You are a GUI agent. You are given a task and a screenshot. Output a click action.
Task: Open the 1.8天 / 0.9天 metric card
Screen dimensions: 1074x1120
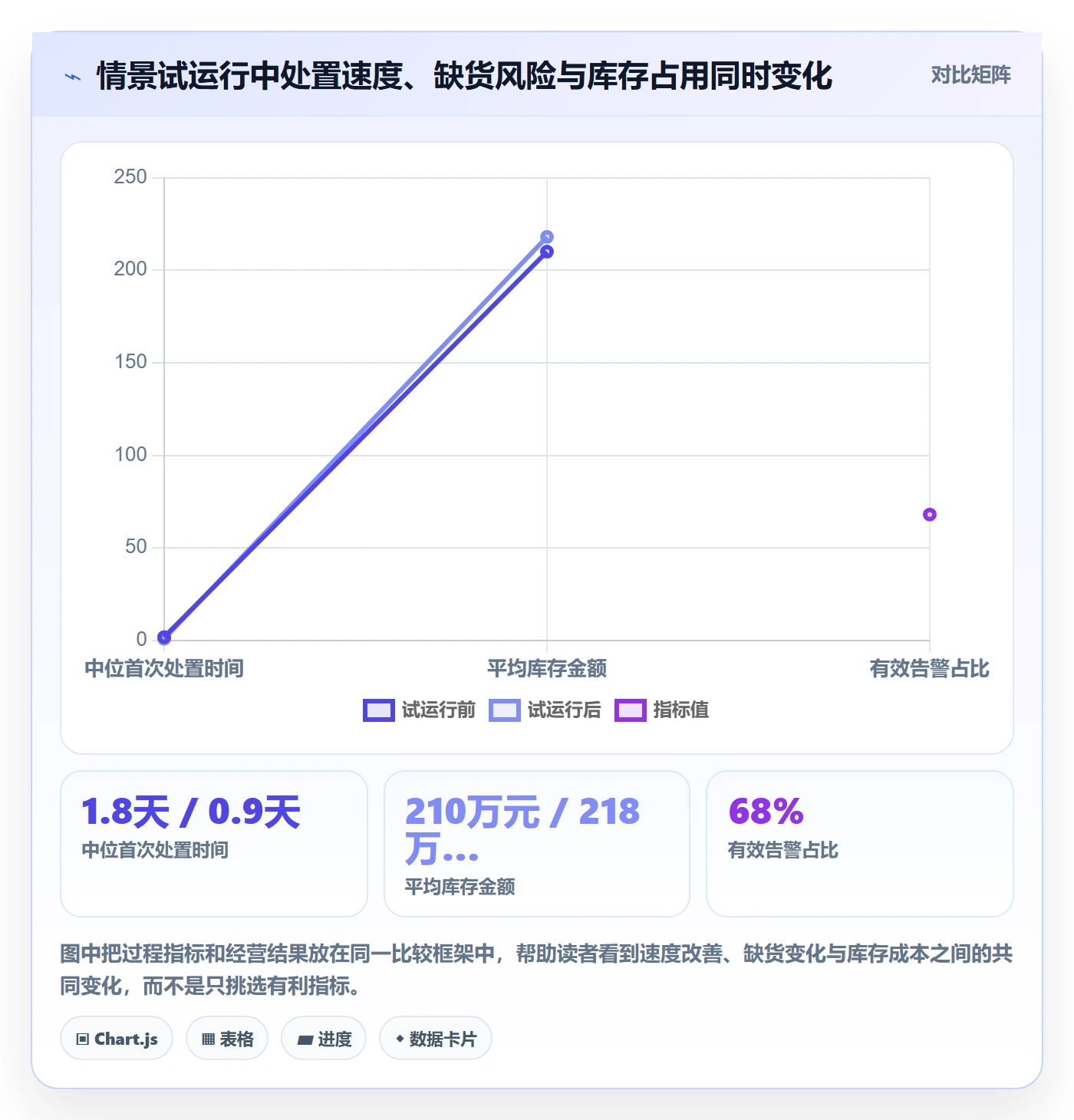214,844
